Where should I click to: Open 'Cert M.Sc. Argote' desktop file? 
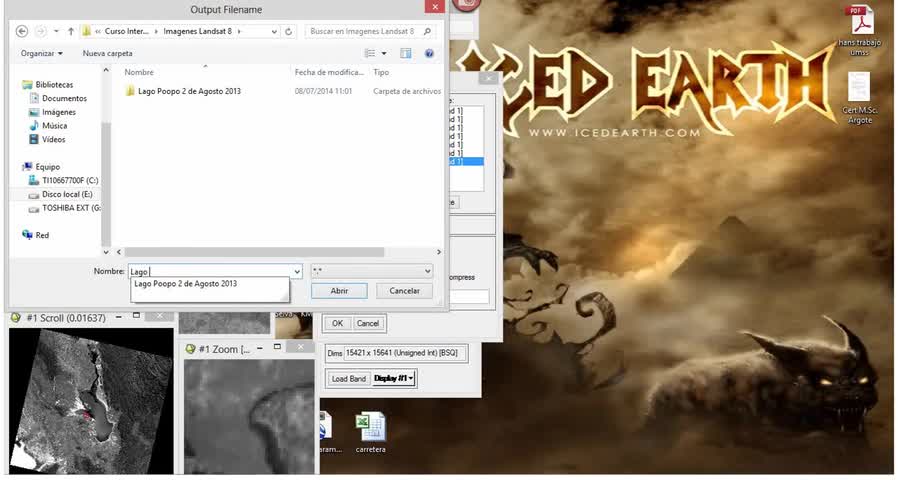[858, 98]
